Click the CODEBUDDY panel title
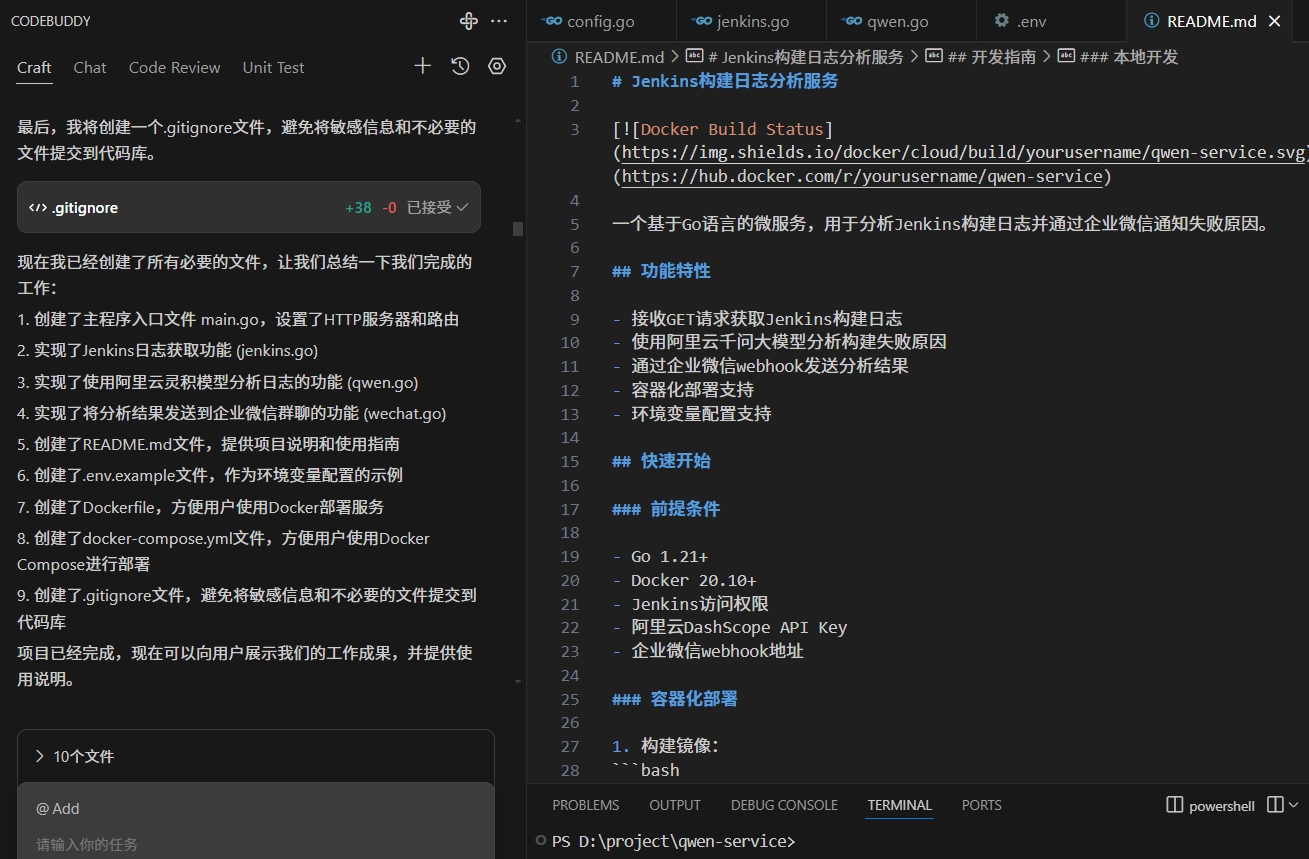This screenshot has height=859, width=1309. point(51,21)
